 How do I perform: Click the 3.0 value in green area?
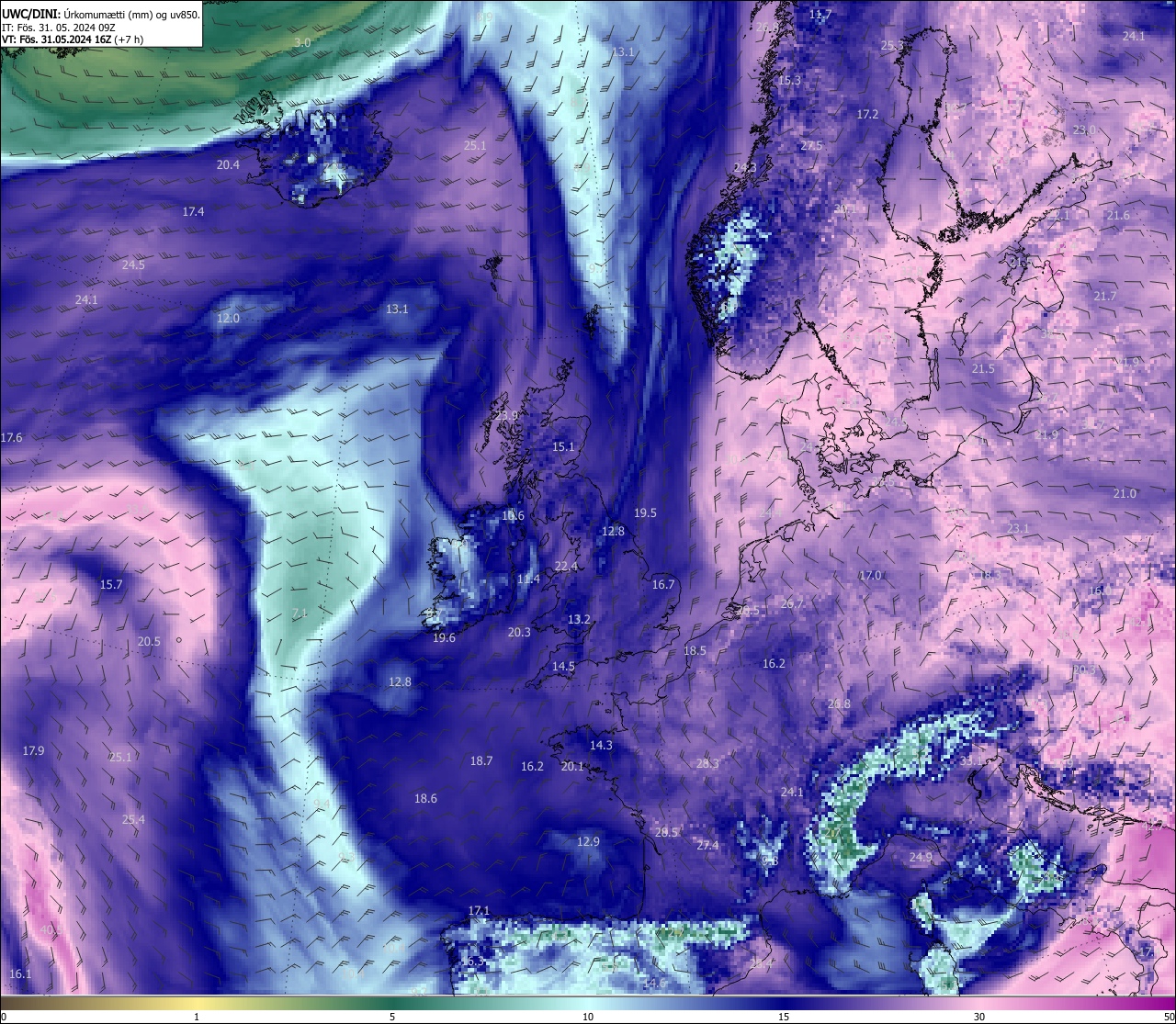(x=302, y=43)
